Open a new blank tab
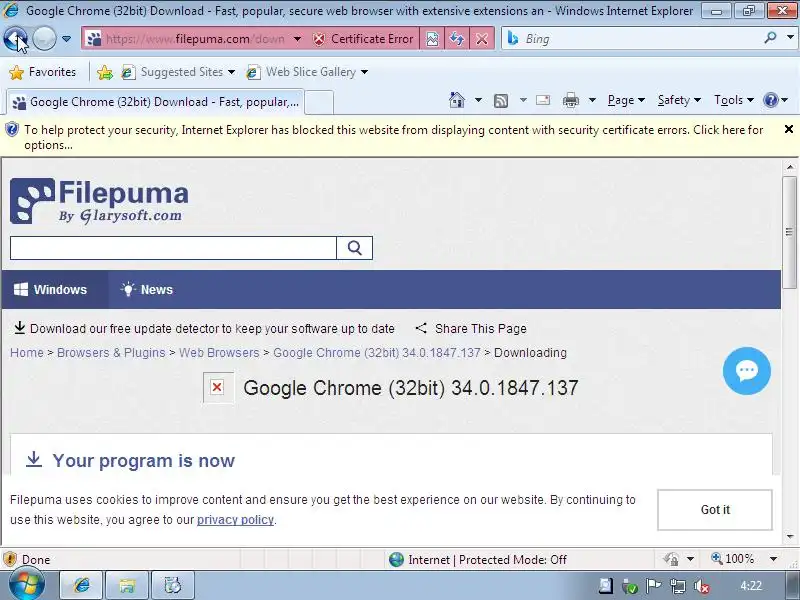 (x=319, y=102)
